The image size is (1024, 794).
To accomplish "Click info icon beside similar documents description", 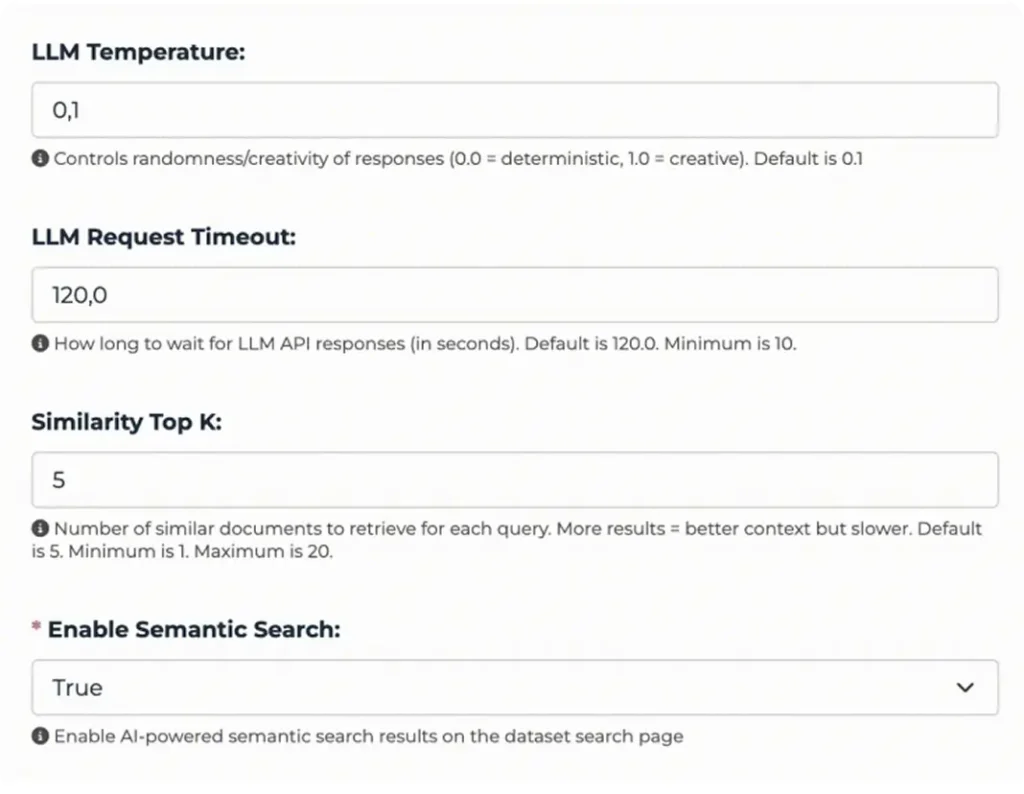I will (41, 529).
